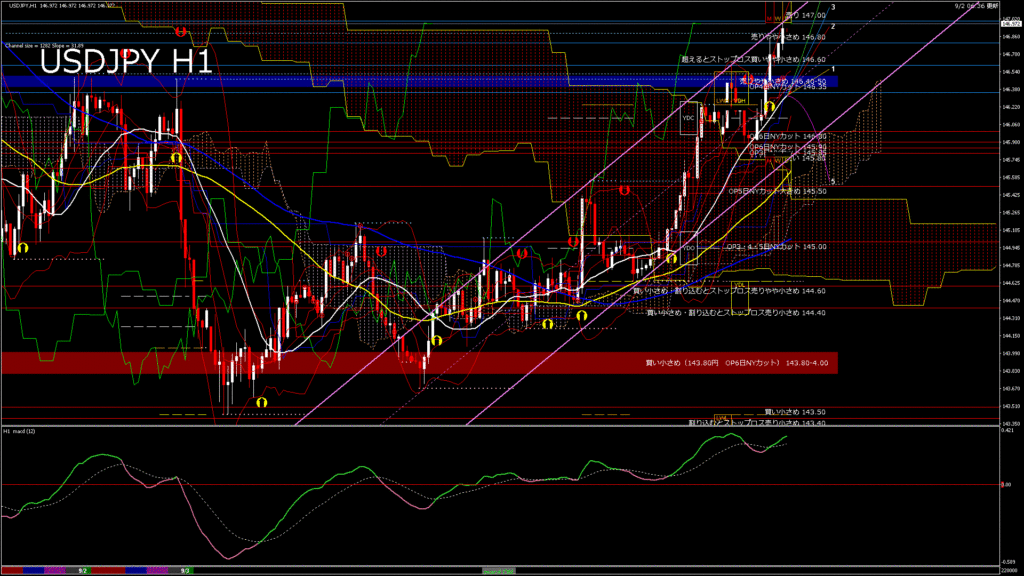Click the yellow up-arrow signal at the lowest candle
This screenshot has width=1024, height=576.
point(262,402)
